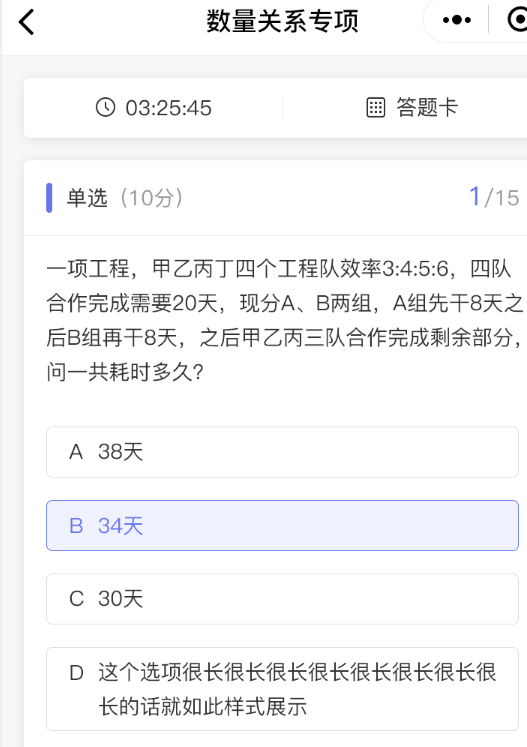The width and height of the screenshot is (527, 747).
Task: Click the clock timer icon
Action: [x=105, y=107]
